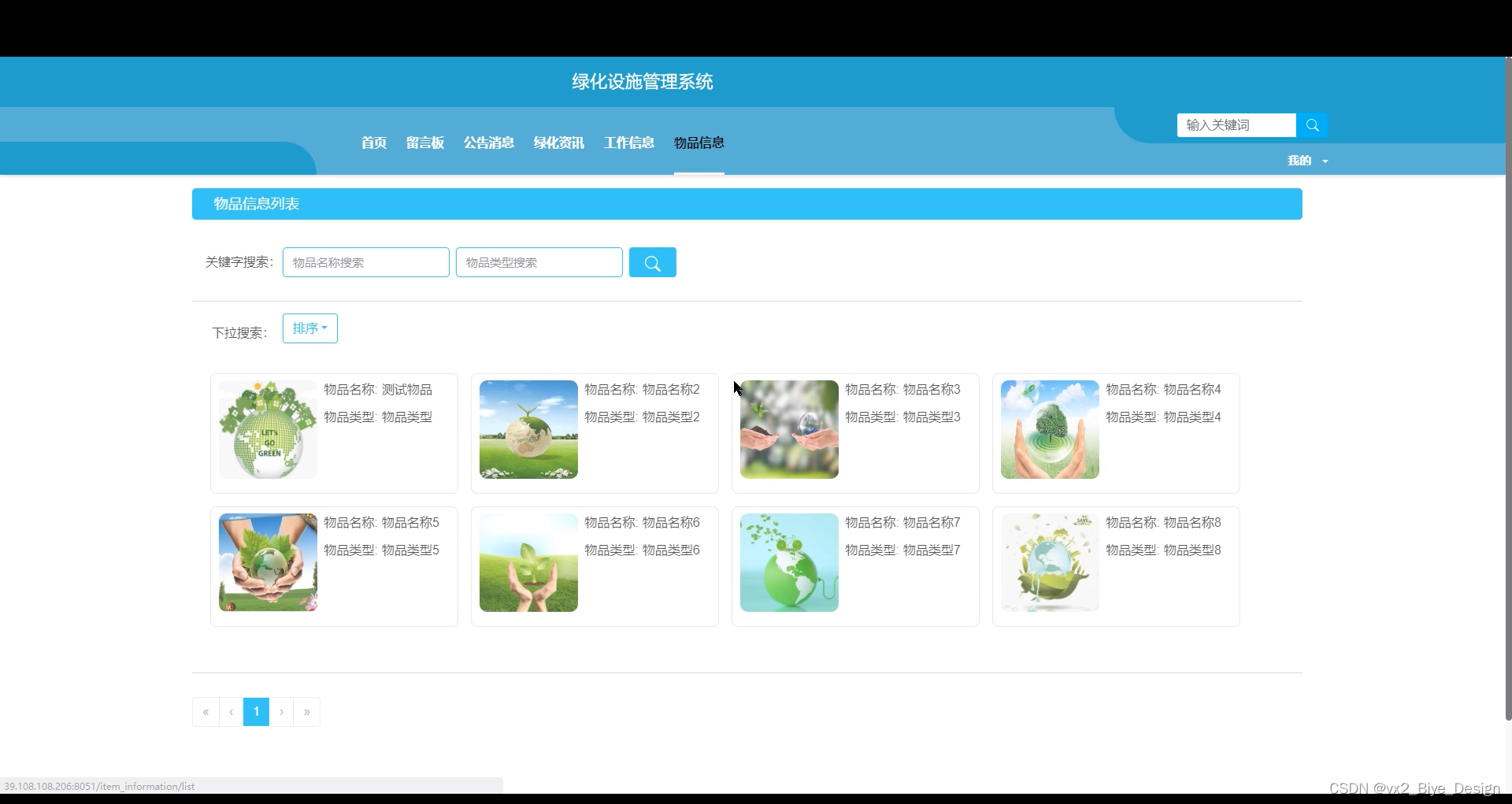Click the 输入关键词 search box
Image resolution: width=1512 pixels, height=804 pixels.
pyautogui.click(x=1235, y=124)
